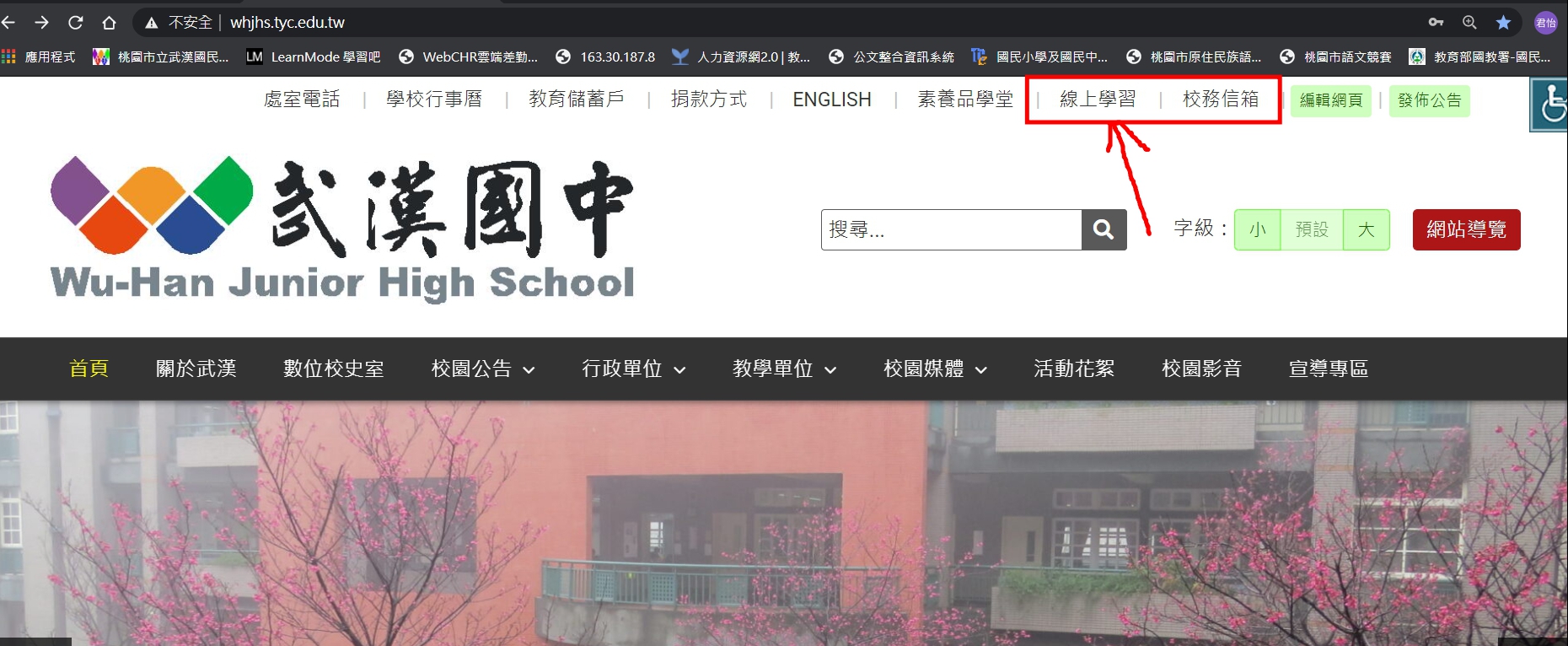This screenshot has width=1568, height=646.
Task: Open the 人力資源網2.0 bookmark
Action: point(741,57)
